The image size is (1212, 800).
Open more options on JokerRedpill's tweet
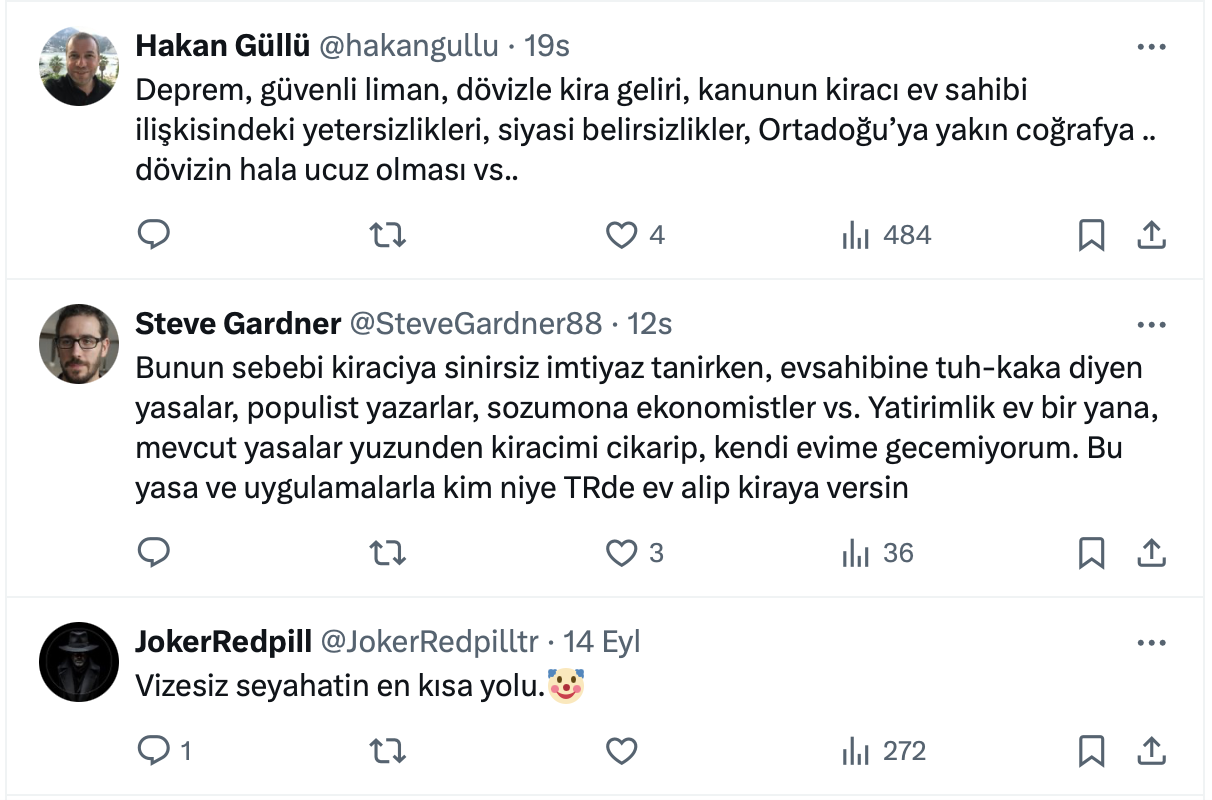click(x=1152, y=643)
